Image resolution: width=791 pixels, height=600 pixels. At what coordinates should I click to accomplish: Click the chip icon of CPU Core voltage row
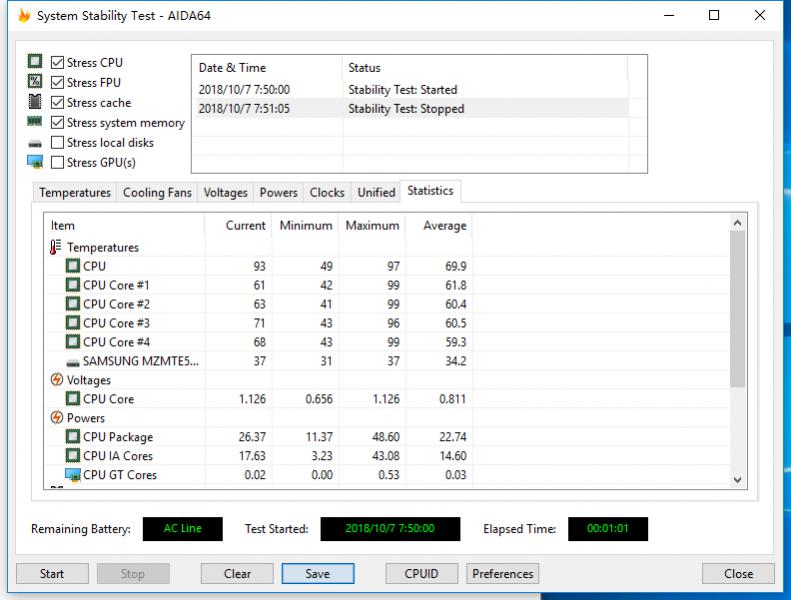(73, 399)
